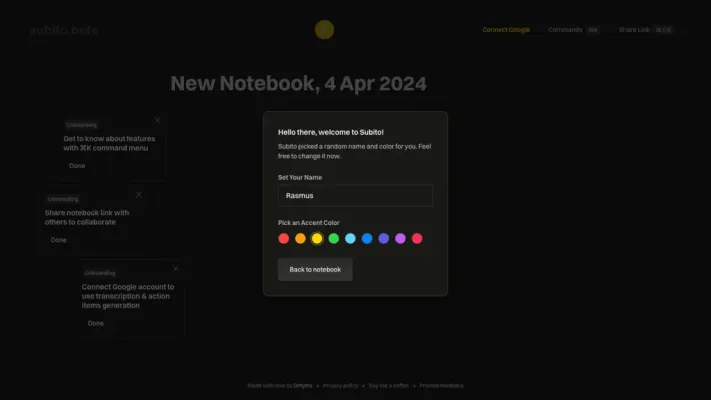Pick the light blue accent color
The image size is (711, 400).
coord(350,238)
